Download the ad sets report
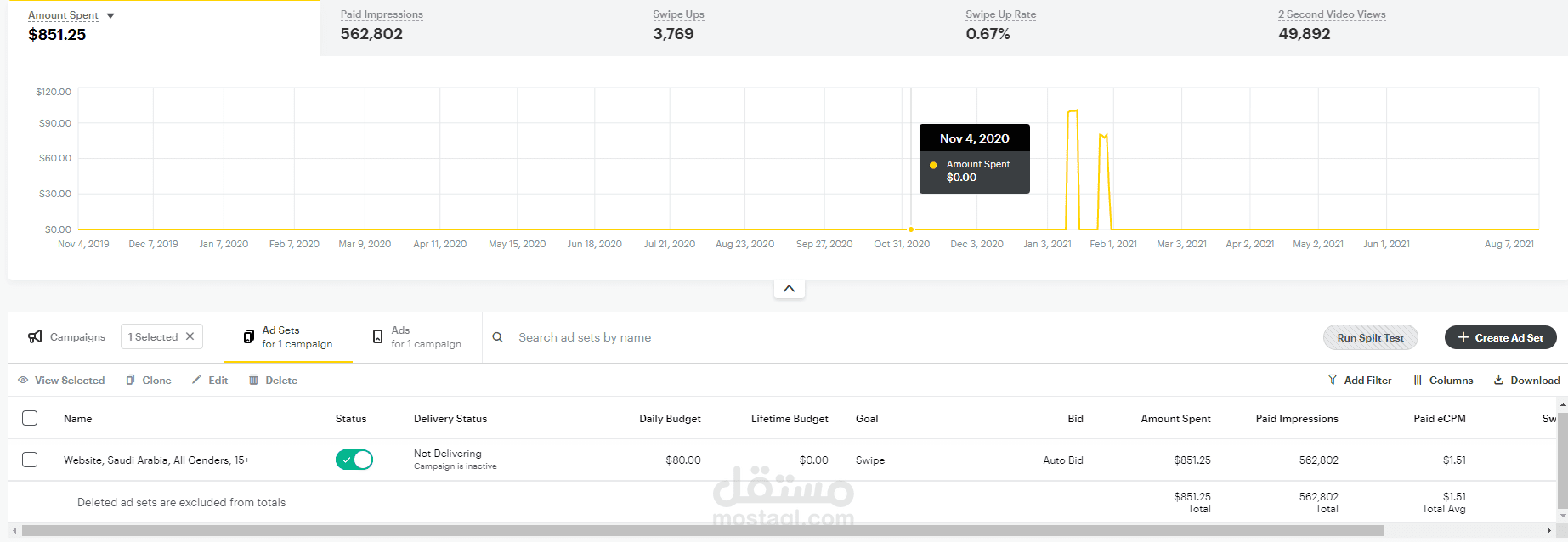The width and height of the screenshot is (1568, 542). click(x=1526, y=380)
